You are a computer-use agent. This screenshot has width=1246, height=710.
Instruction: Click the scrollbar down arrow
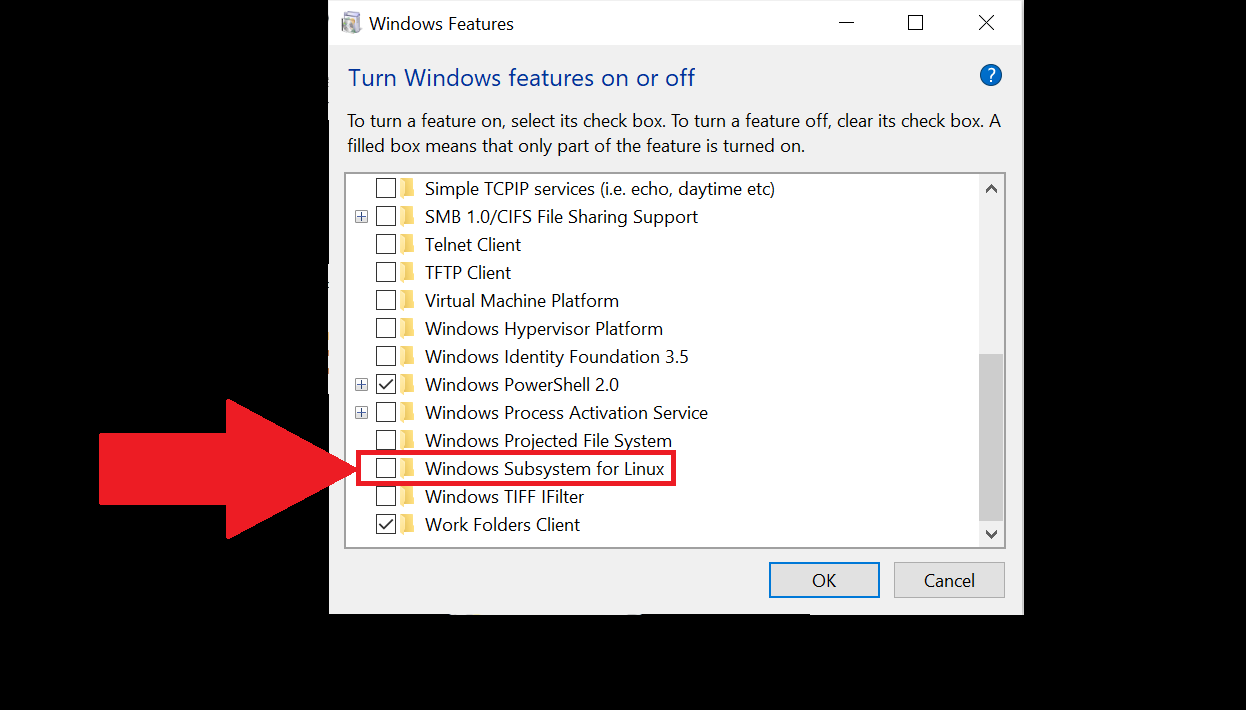coord(991,534)
